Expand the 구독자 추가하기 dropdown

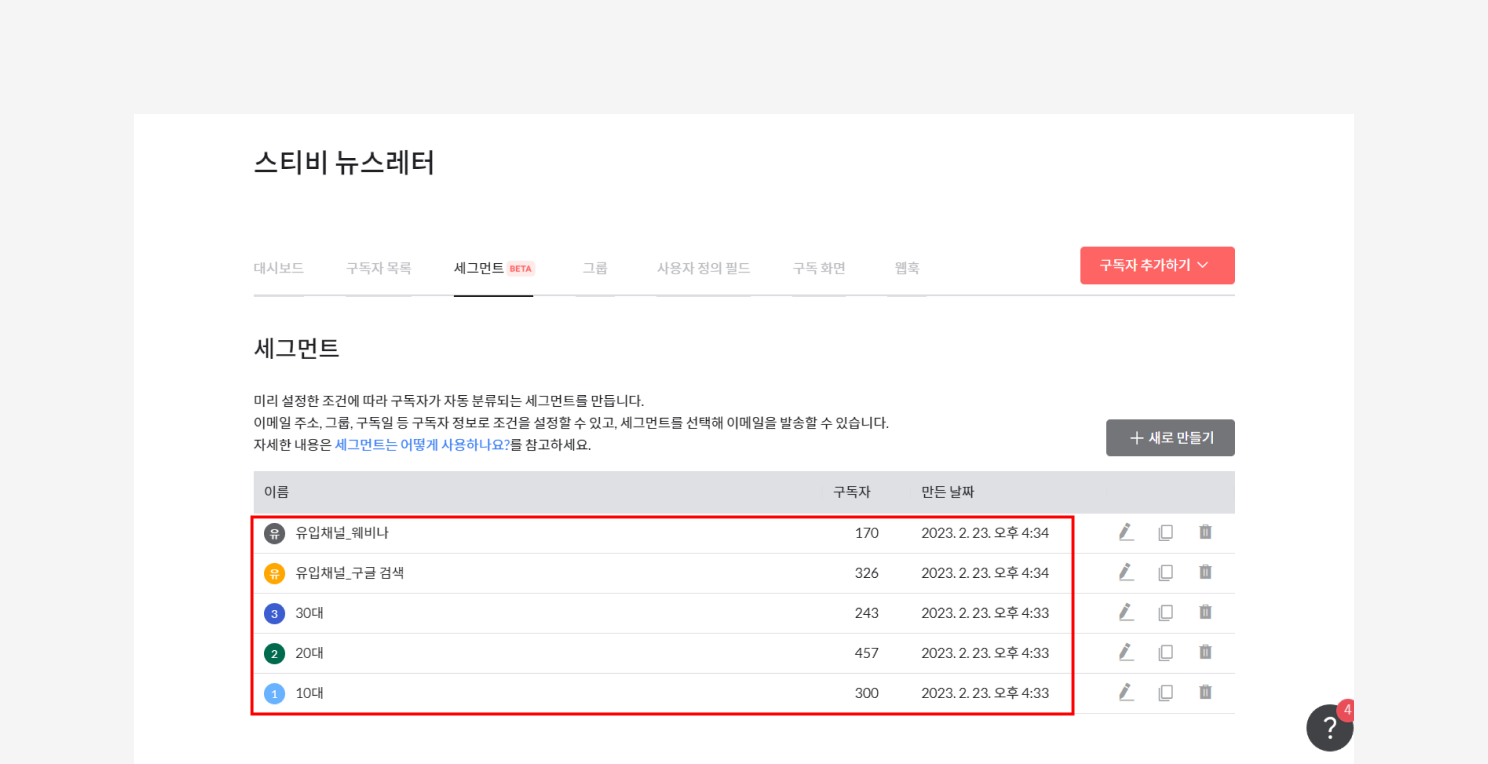pos(1156,265)
